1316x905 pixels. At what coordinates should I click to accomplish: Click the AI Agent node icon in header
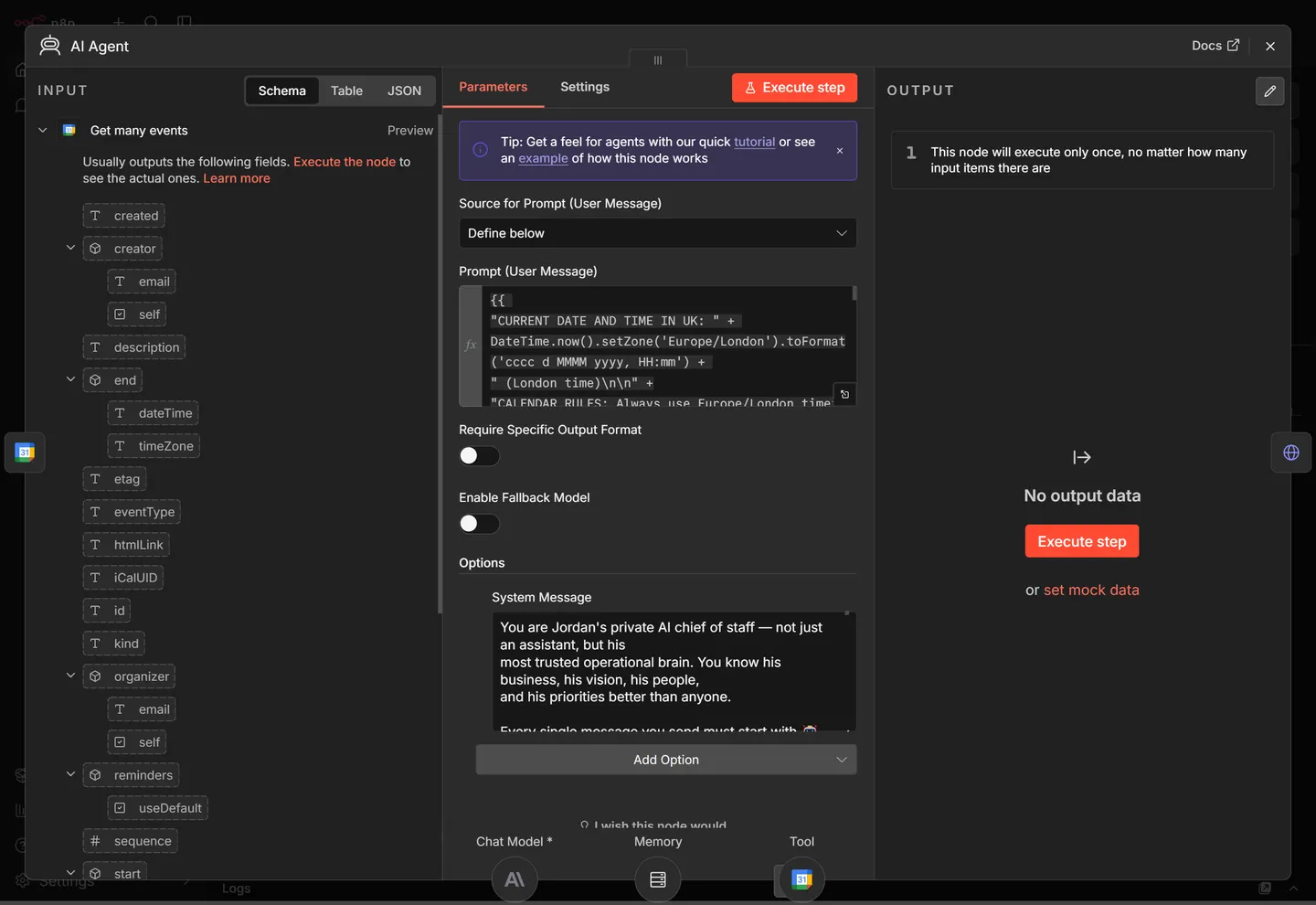click(x=50, y=46)
